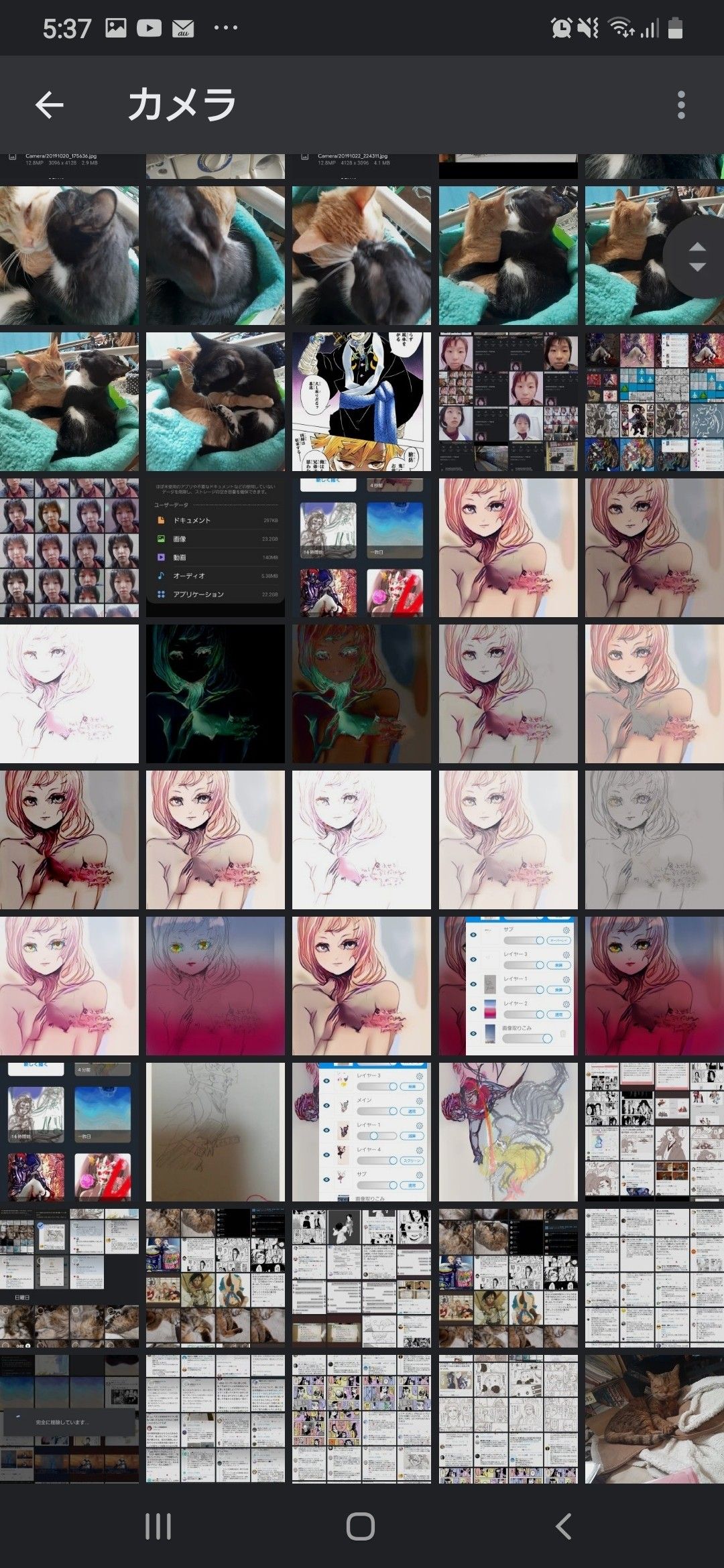This screenshot has height=1568, width=724.
Task: Open the layer panel screenshot listing レイヤー2
Action: [508, 986]
